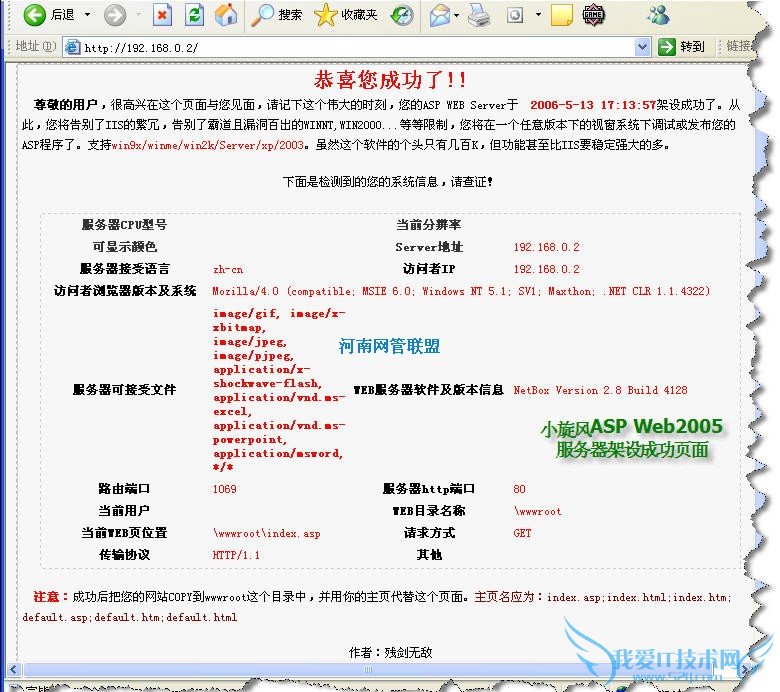Click NetBox Version 2.8 Build 4128 text
The height and width of the screenshot is (692, 780).
coord(600,390)
